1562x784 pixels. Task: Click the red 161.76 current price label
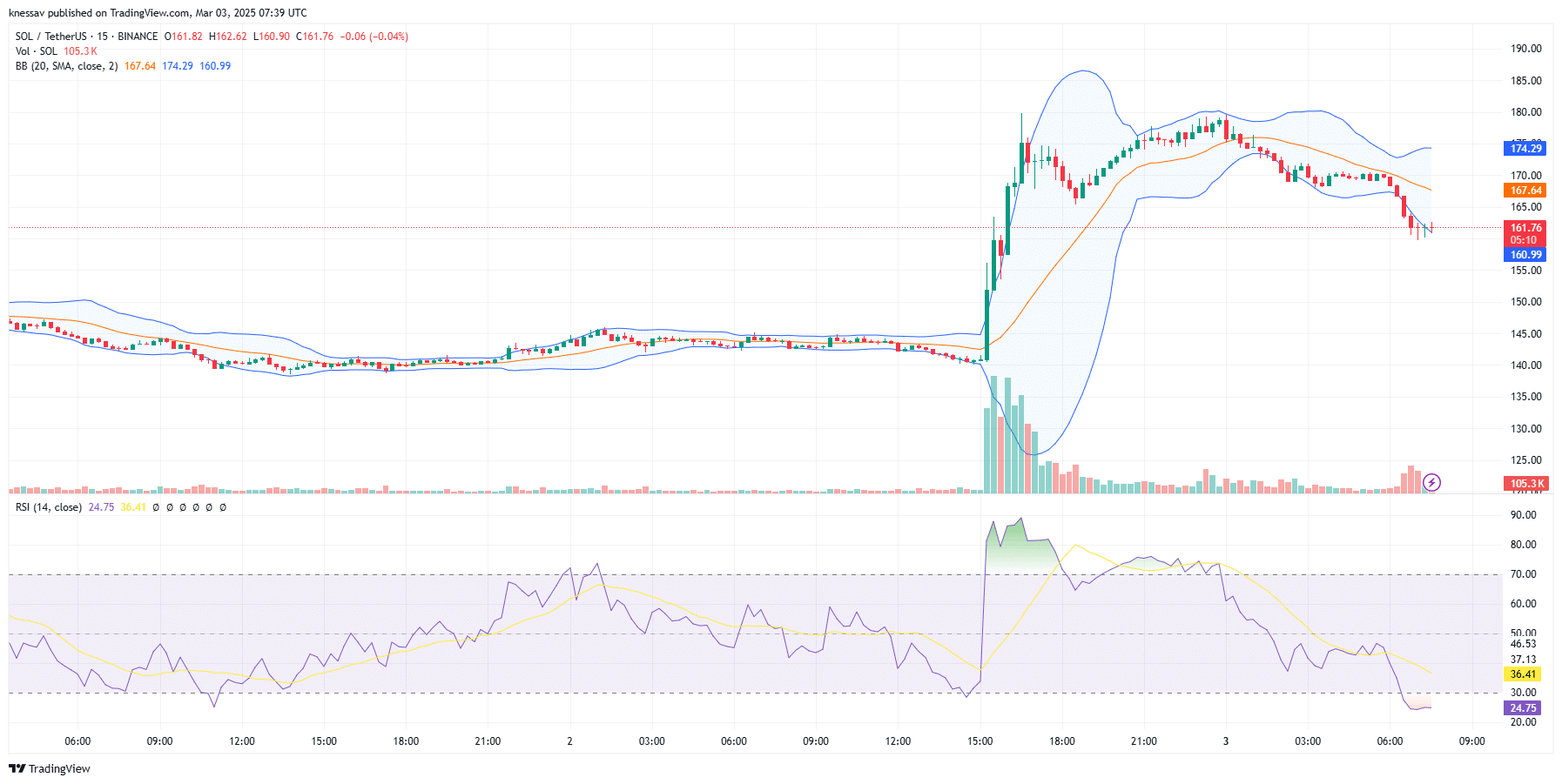point(1525,228)
